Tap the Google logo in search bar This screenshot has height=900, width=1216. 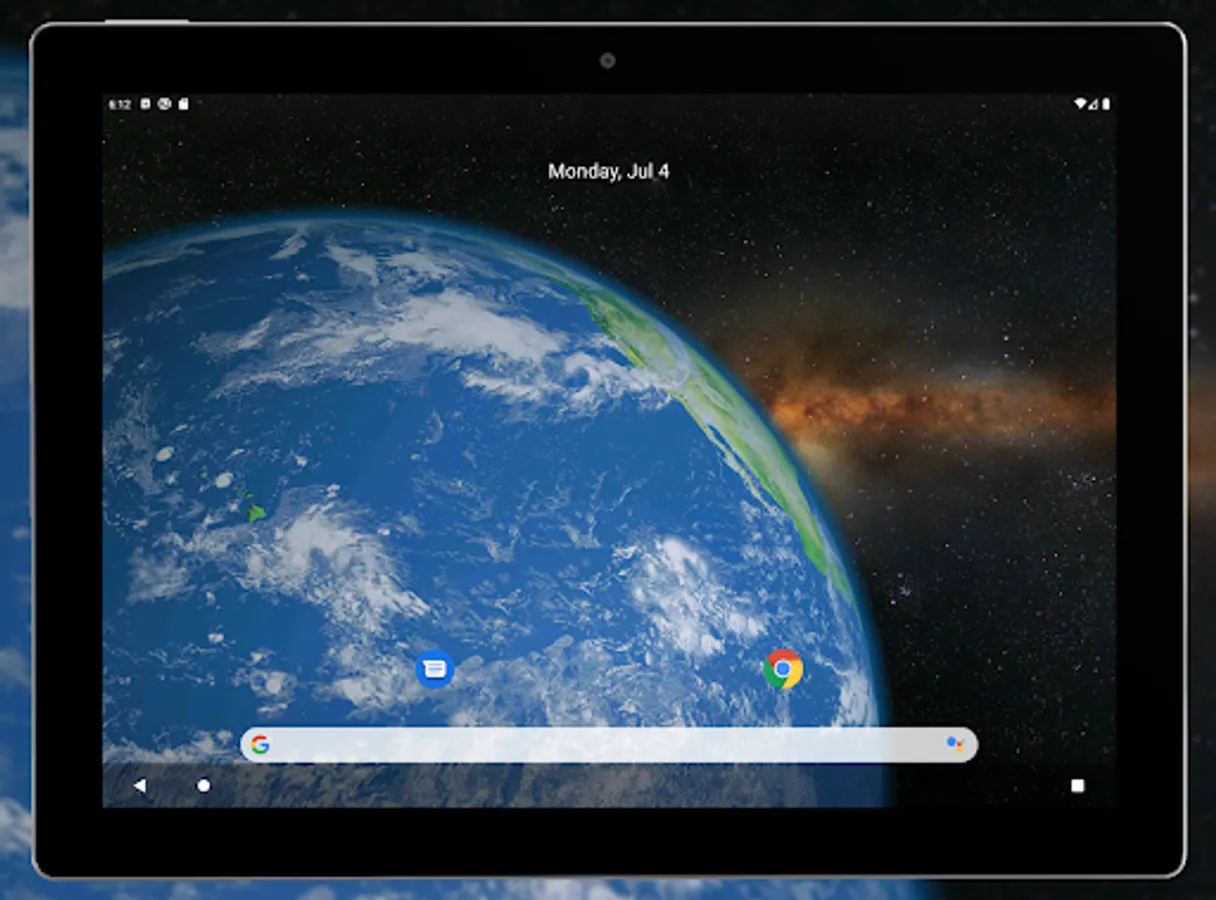260,745
